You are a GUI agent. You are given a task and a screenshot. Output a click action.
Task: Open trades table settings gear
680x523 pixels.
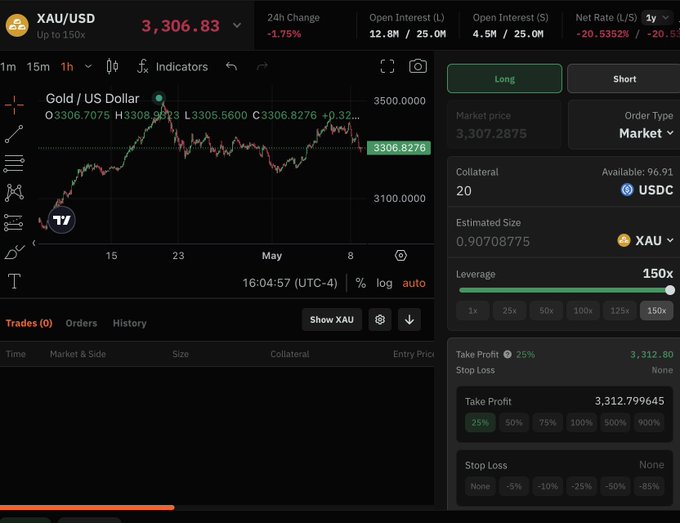[x=380, y=320]
